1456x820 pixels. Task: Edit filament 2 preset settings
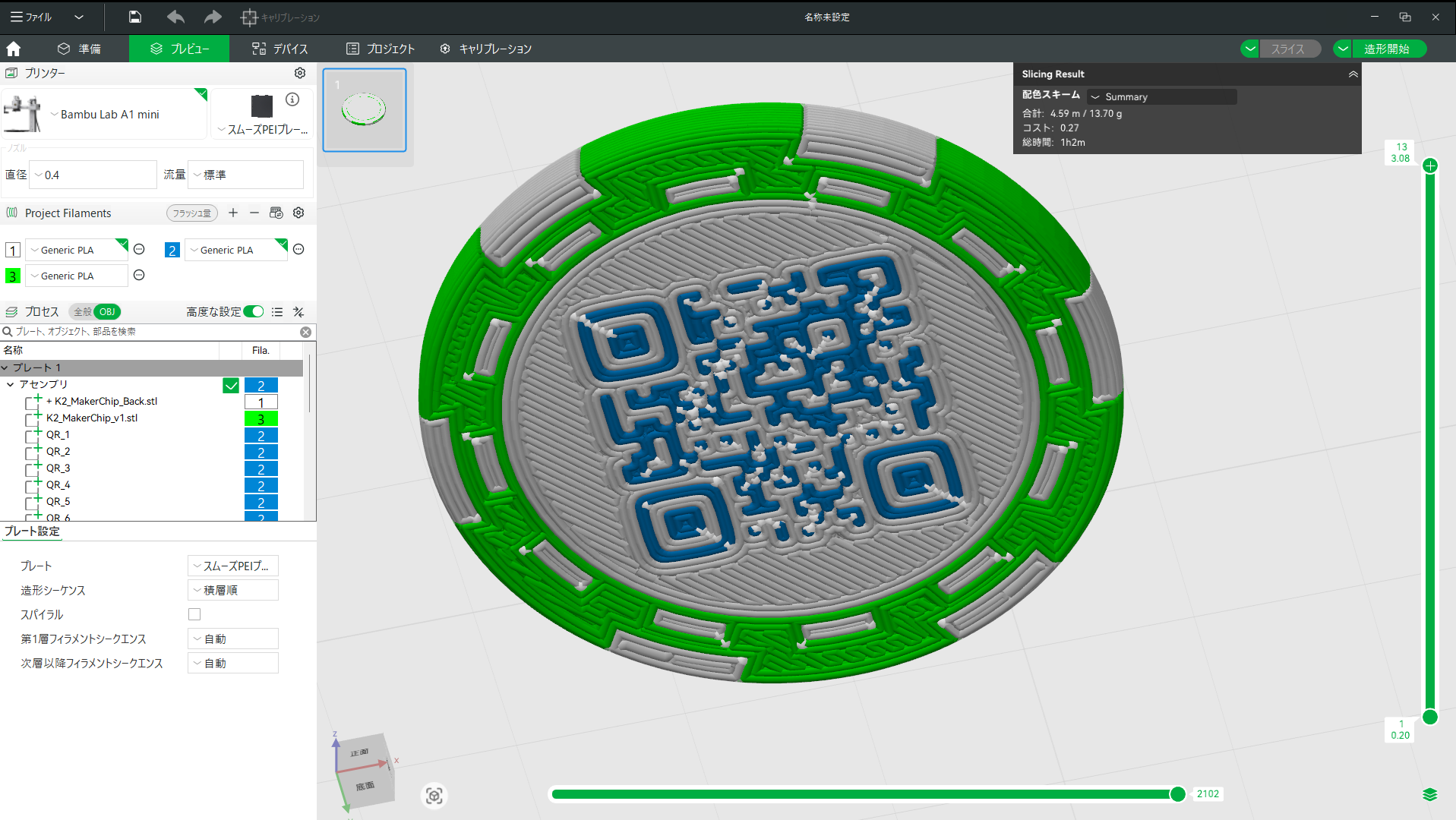tap(298, 249)
